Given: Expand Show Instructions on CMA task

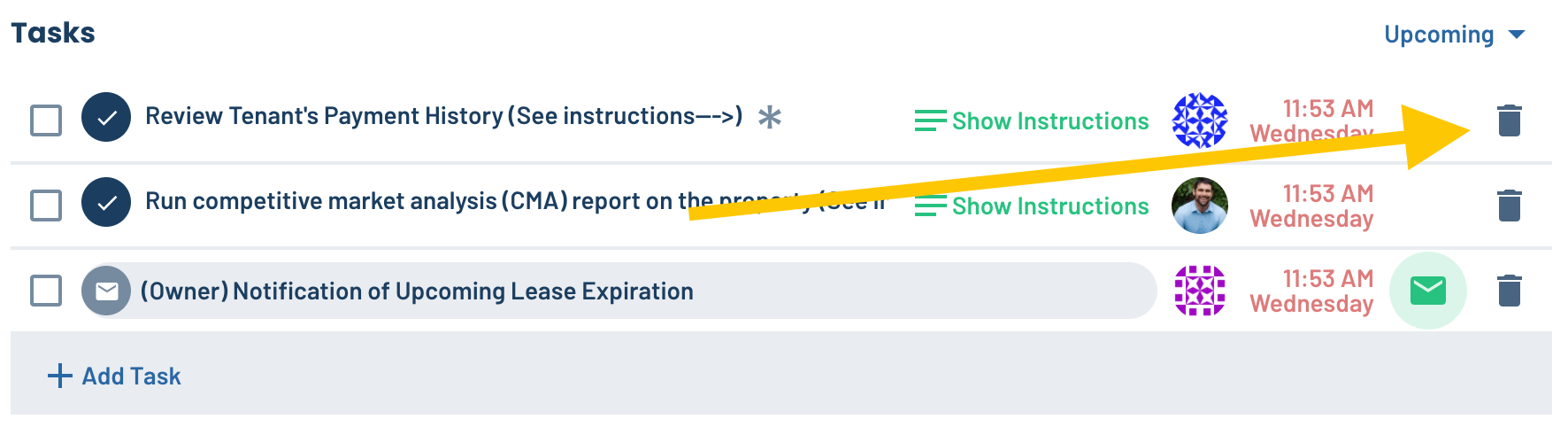Looking at the screenshot, I should coord(1032,206).
